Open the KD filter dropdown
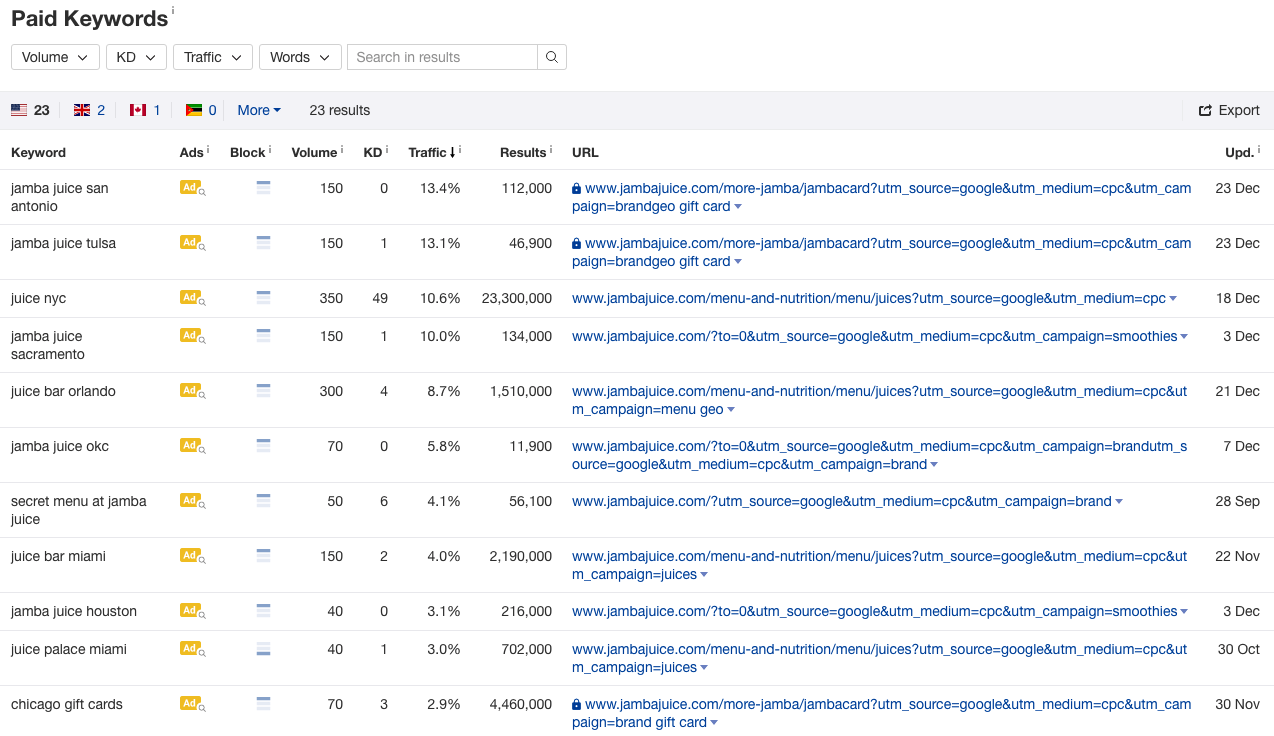 136,57
